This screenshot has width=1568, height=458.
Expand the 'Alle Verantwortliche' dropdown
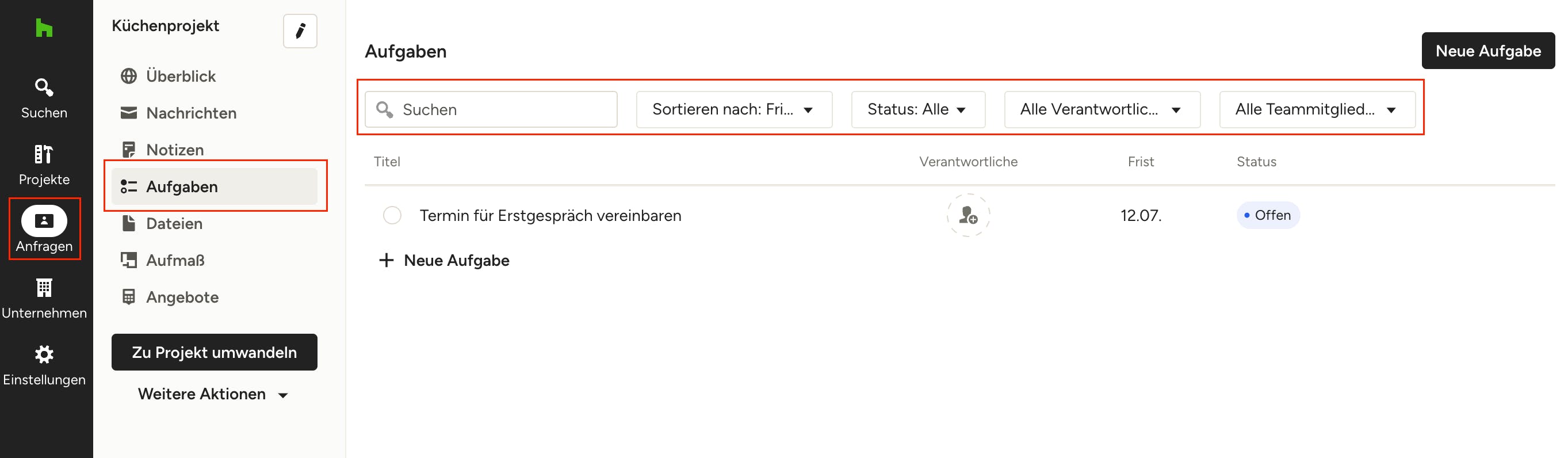(1102, 110)
